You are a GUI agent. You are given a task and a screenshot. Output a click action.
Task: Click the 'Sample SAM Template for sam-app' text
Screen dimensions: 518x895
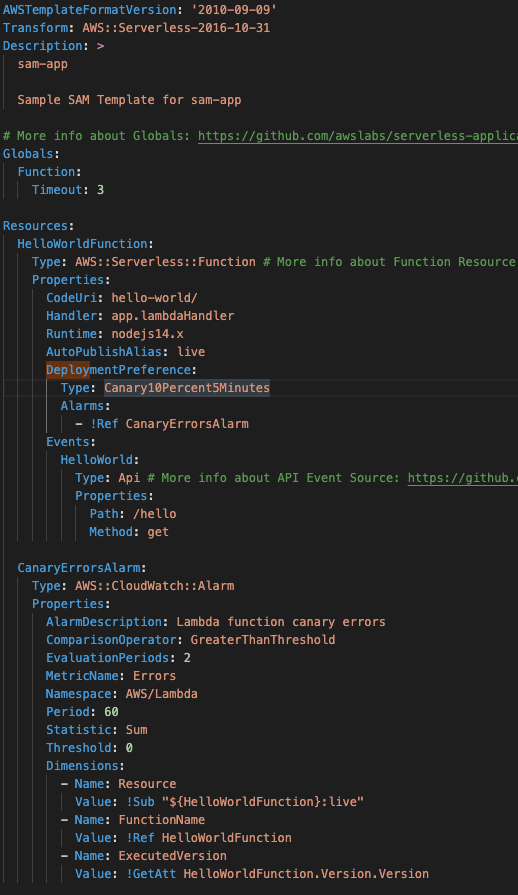tap(129, 100)
